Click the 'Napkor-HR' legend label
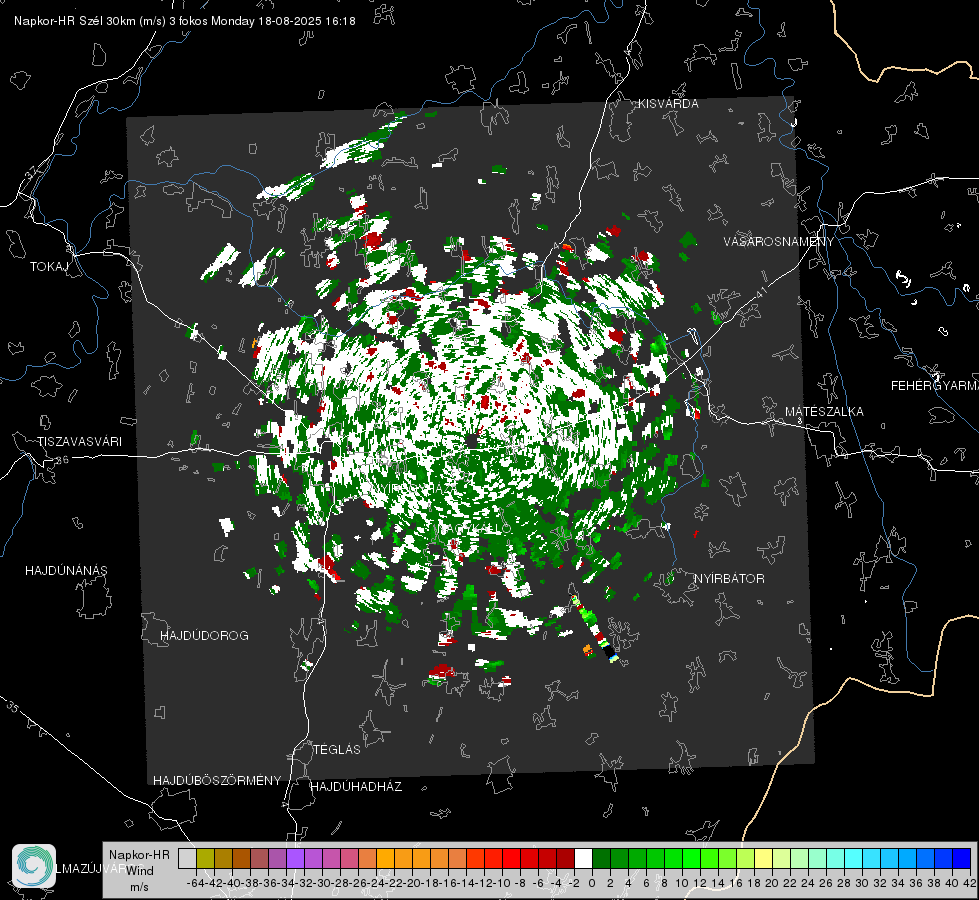The image size is (979, 900). 139,855
